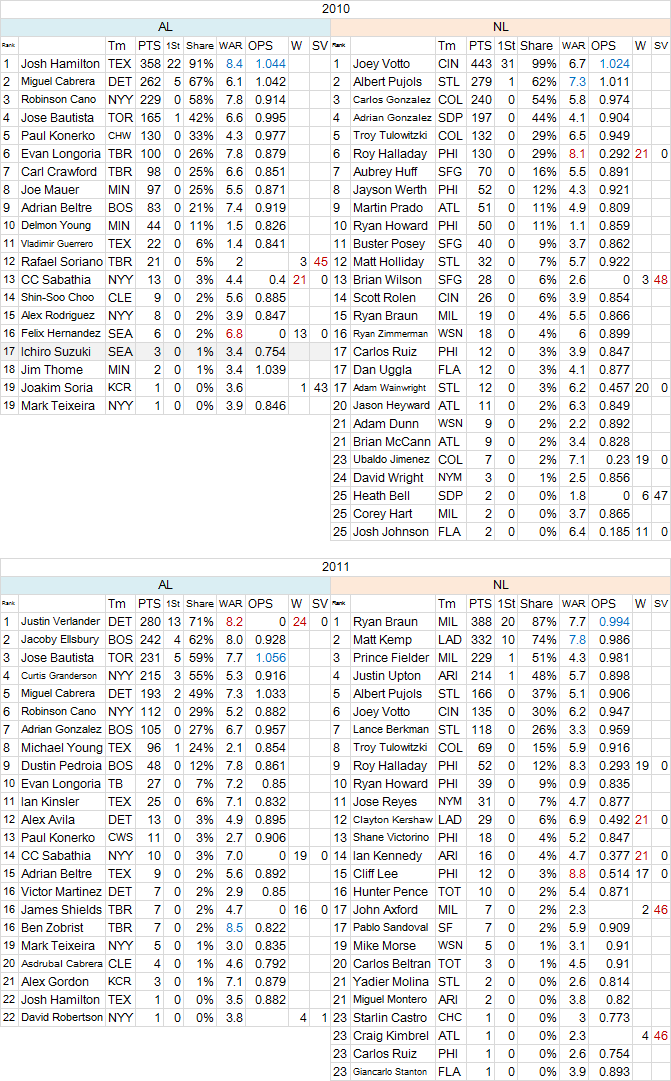Select Josh Hamilton's 358 points cell
Image resolution: width=671 pixels, height=1081 pixels.
point(150,63)
